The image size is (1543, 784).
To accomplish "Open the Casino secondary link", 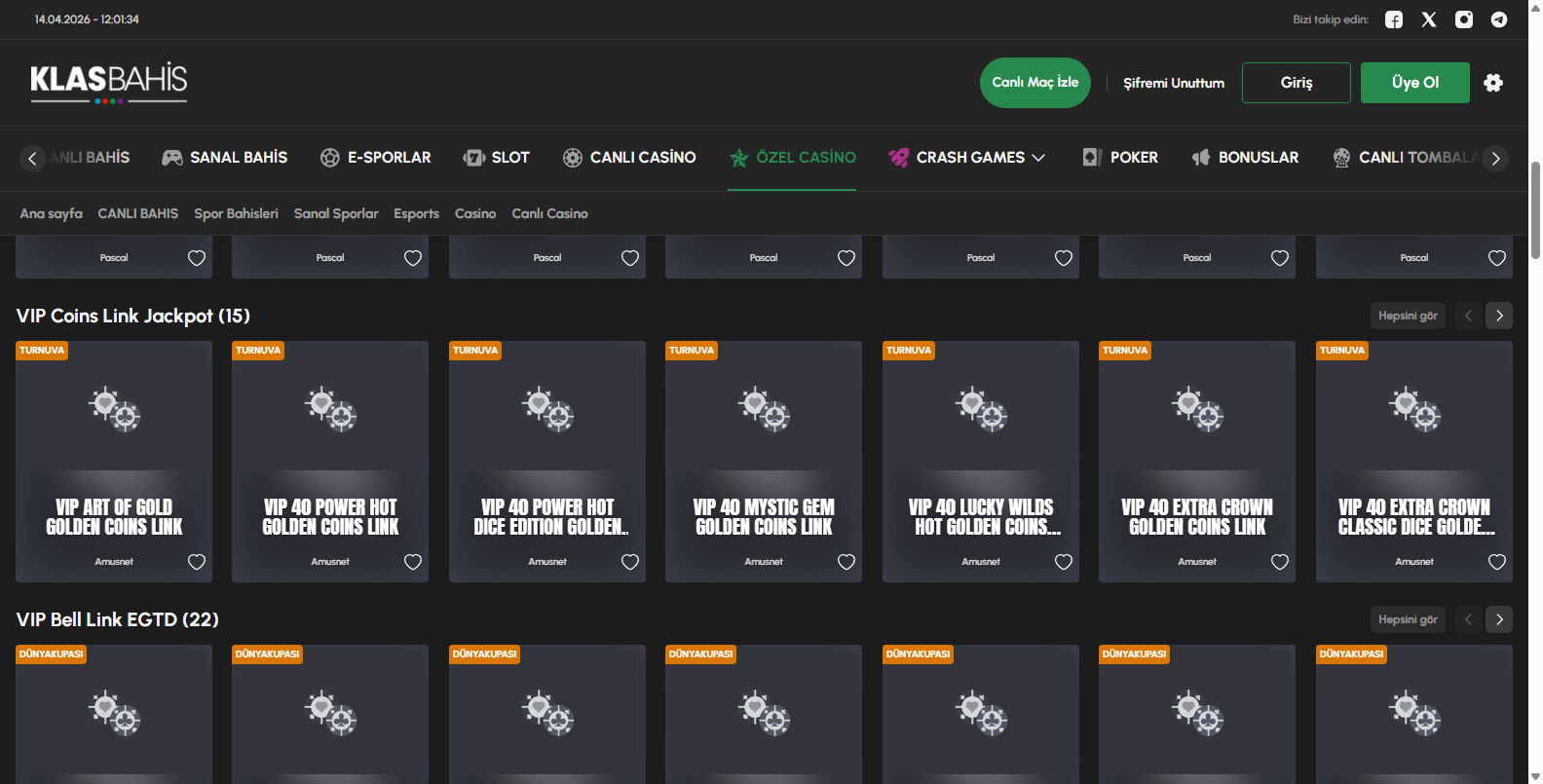I will click(475, 213).
